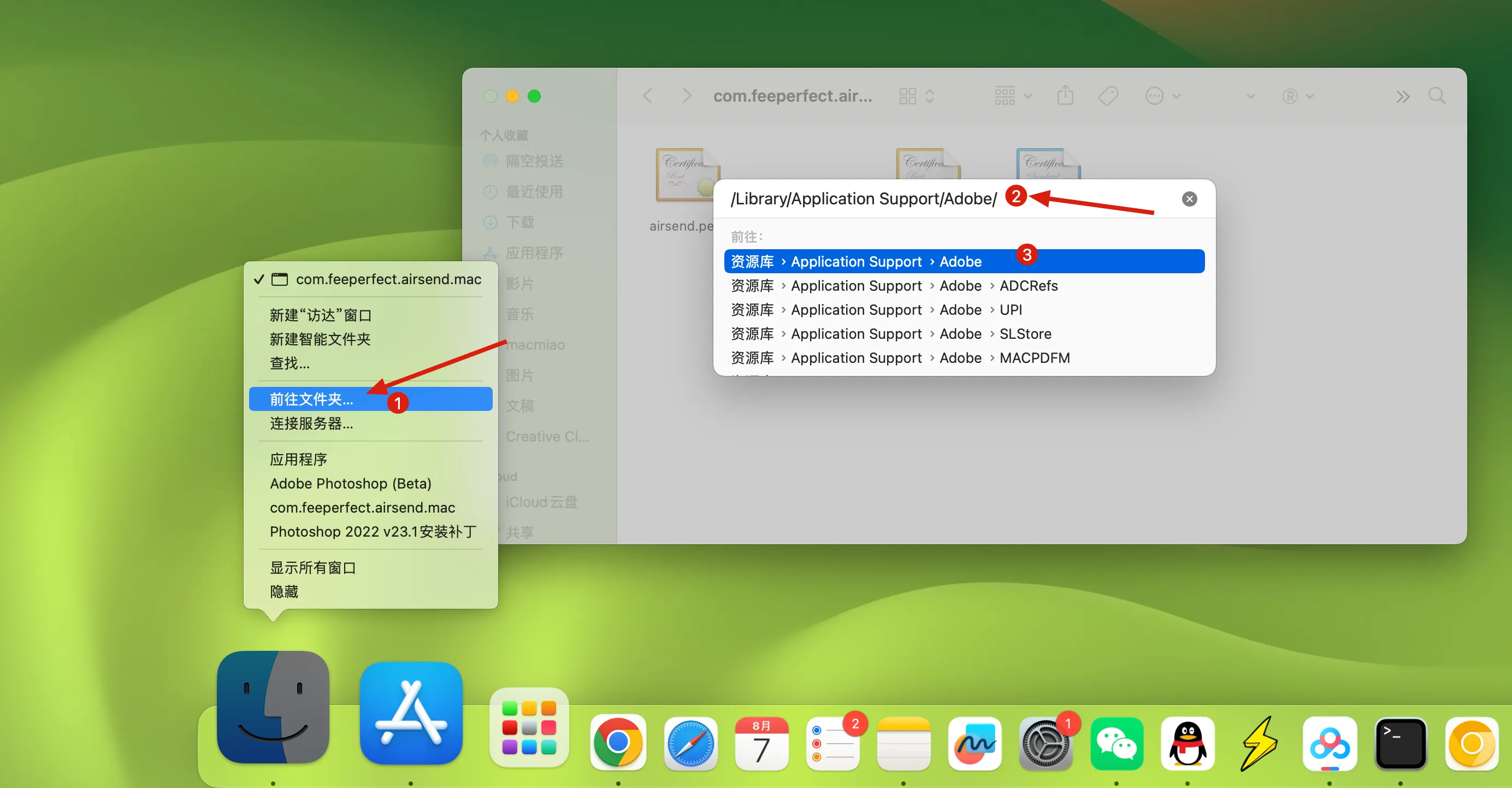Open Reminders app in the Dock
Image resolution: width=1512 pixels, height=788 pixels.
tap(832, 743)
